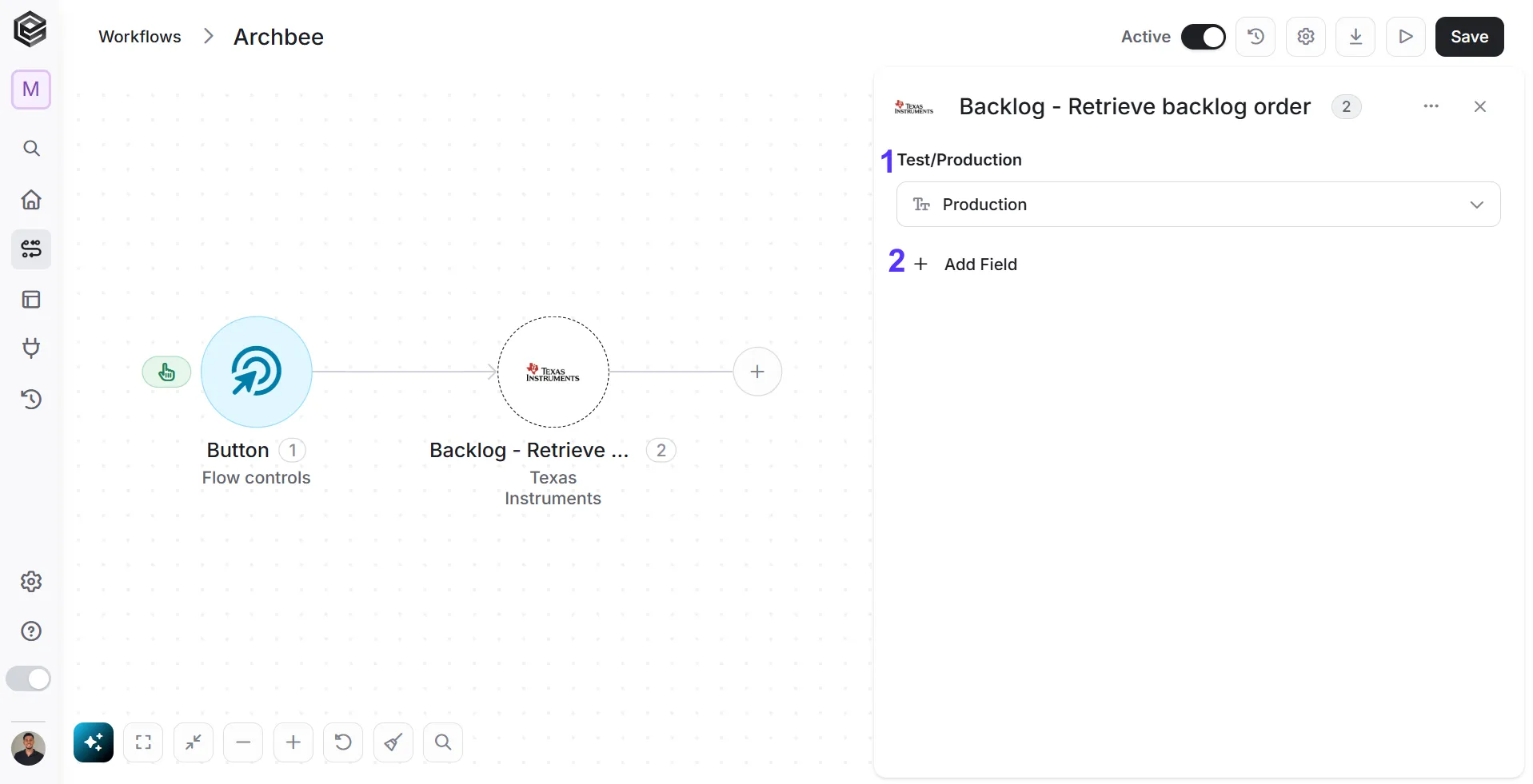The height and width of the screenshot is (784, 1533).
Task: Expand the Production environment dropdown
Action: 1198,205
